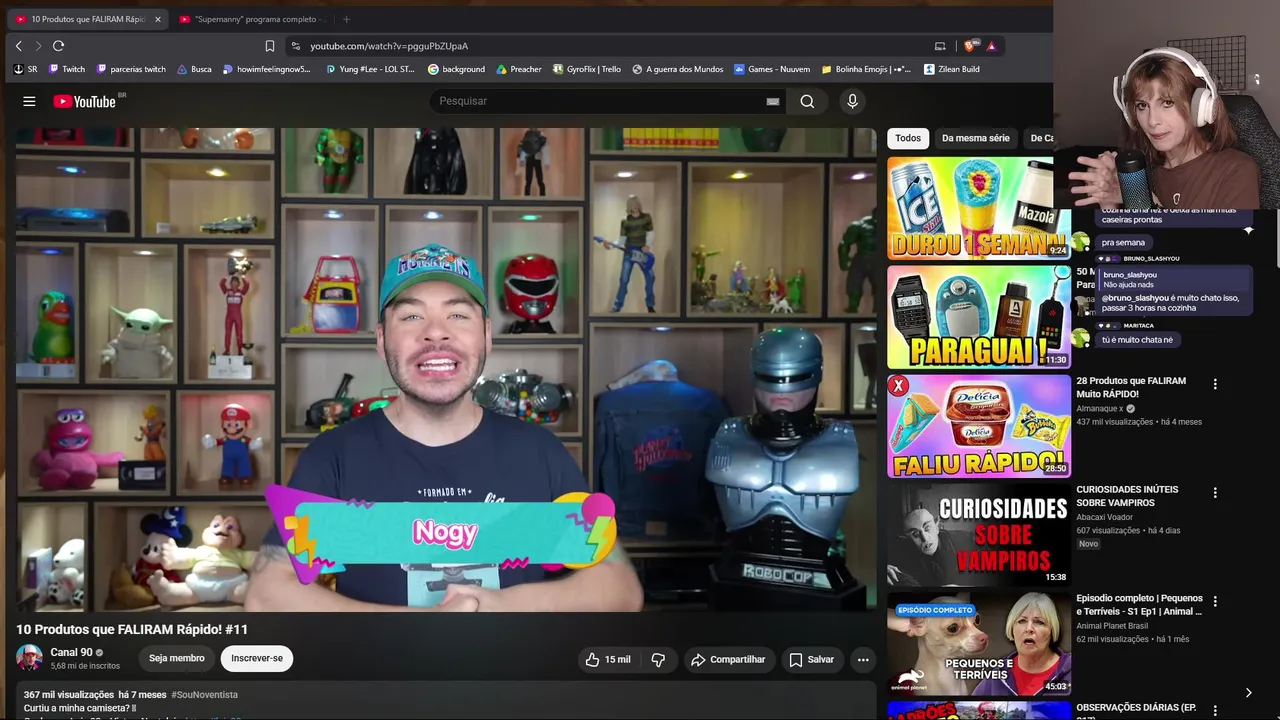This screenshot has width=1280, height=720.
Task: Open the howimfeelingnow bookmark
Action: pyautogui.click(x=267, y=69)
